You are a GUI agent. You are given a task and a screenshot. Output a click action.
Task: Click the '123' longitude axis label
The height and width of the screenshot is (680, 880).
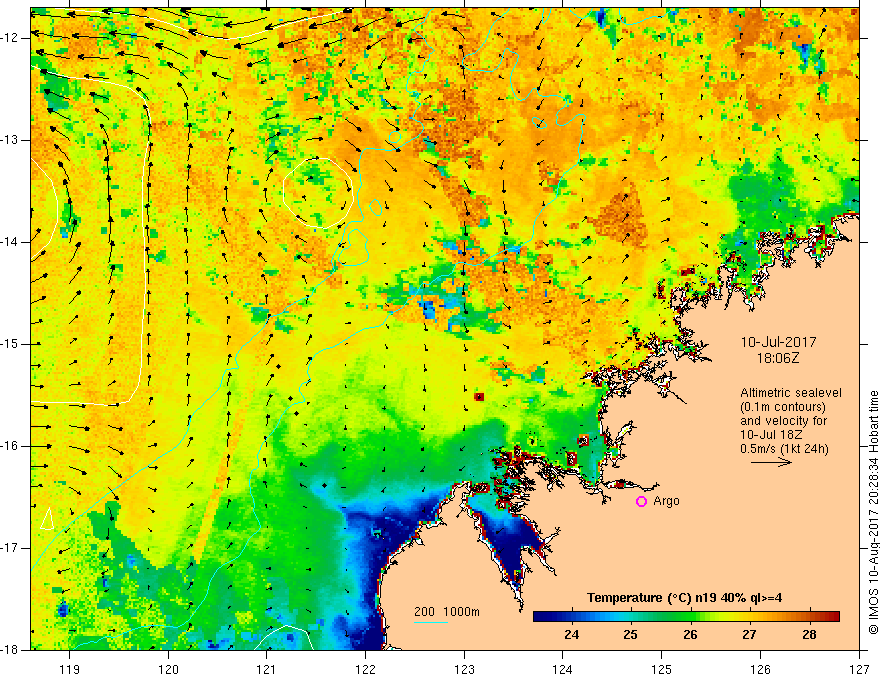[x=464, y=669]
